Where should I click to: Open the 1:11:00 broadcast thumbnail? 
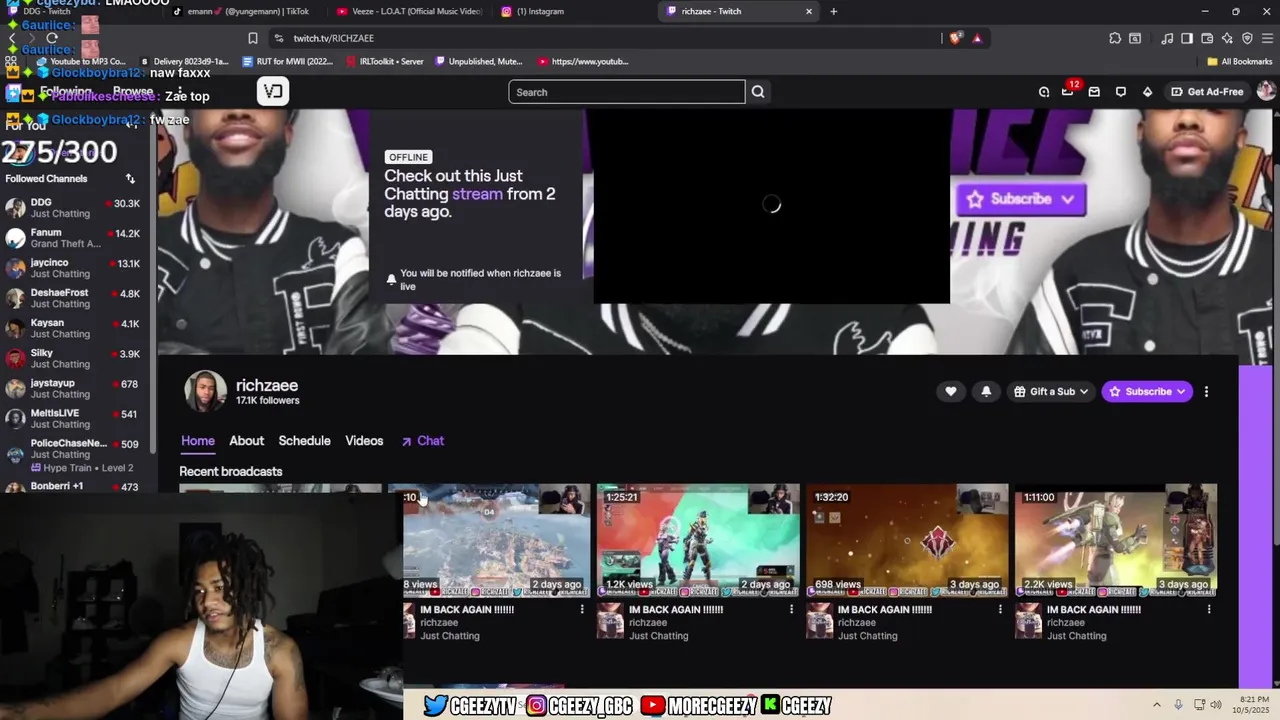point(1116,541)
